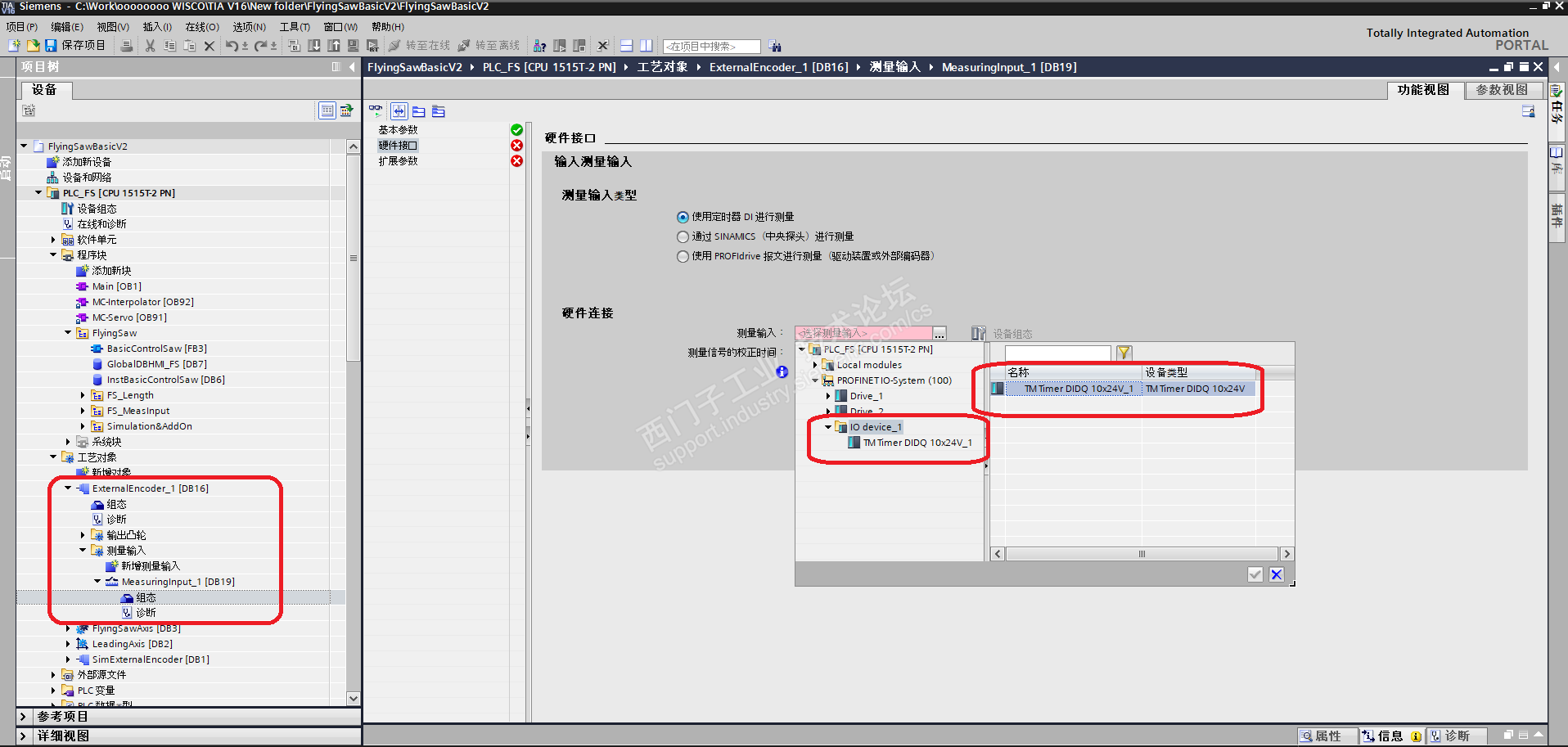
Task: Click the project search input field
Action: click(711, 46)
